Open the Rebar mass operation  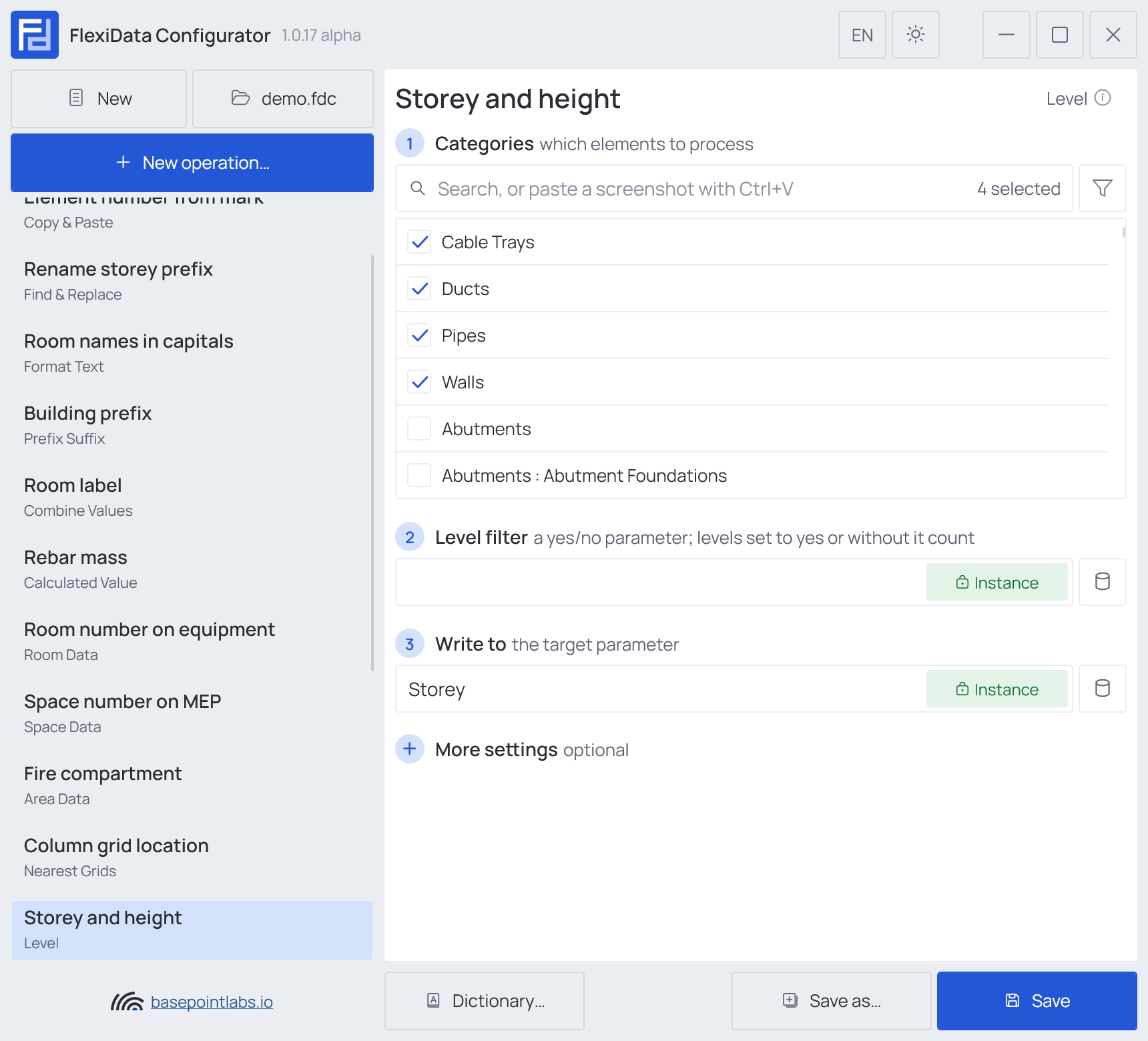pos(191,569)
